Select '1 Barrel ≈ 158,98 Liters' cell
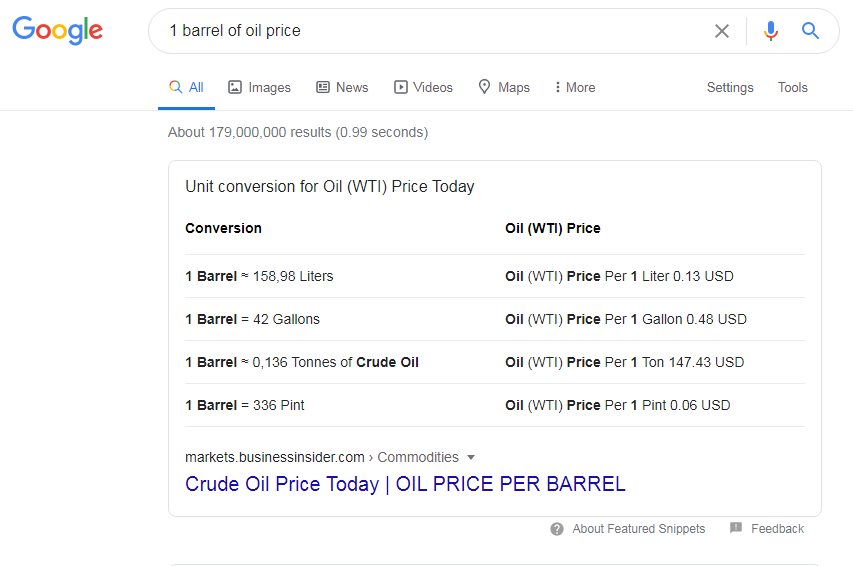This screenshot has width=853, height=566. (259, 276)
